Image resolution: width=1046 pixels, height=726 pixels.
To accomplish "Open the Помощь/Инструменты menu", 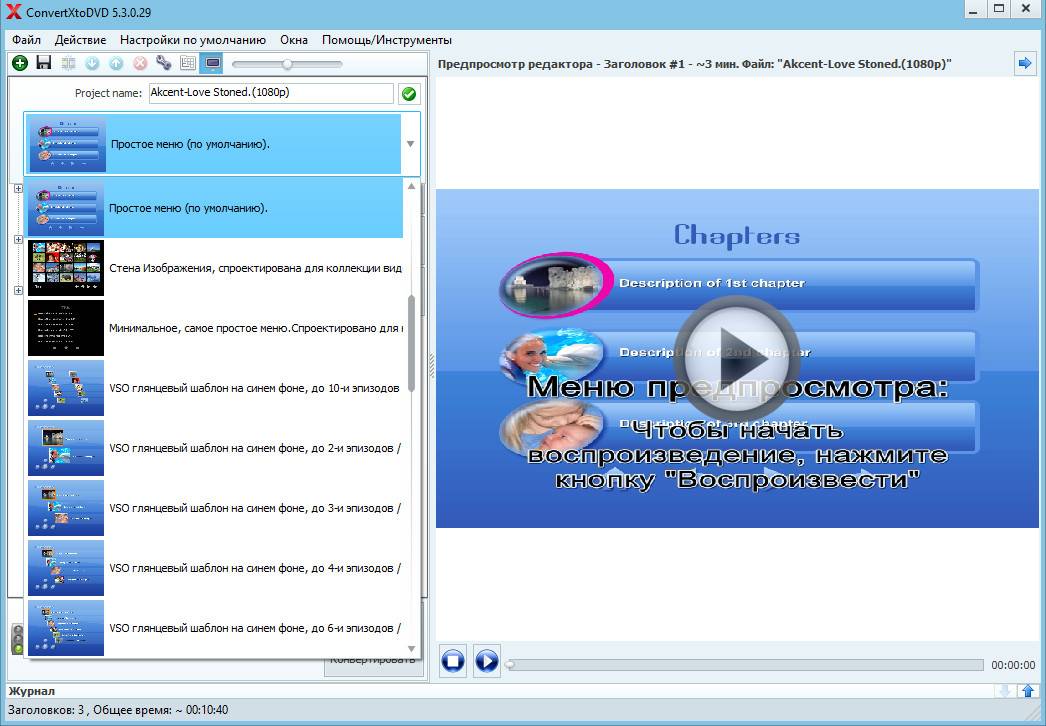I will coord(387,40).
